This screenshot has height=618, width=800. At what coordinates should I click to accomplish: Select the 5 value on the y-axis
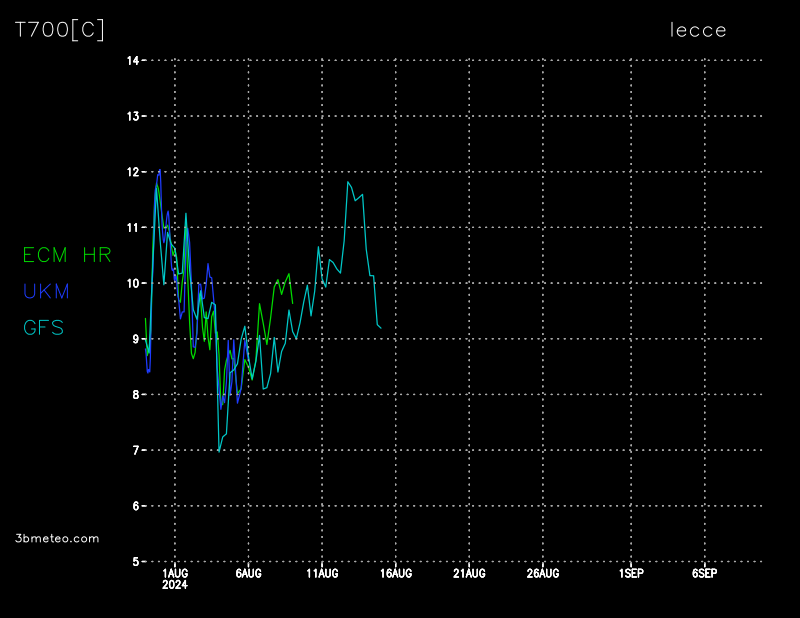click(135, 562)
